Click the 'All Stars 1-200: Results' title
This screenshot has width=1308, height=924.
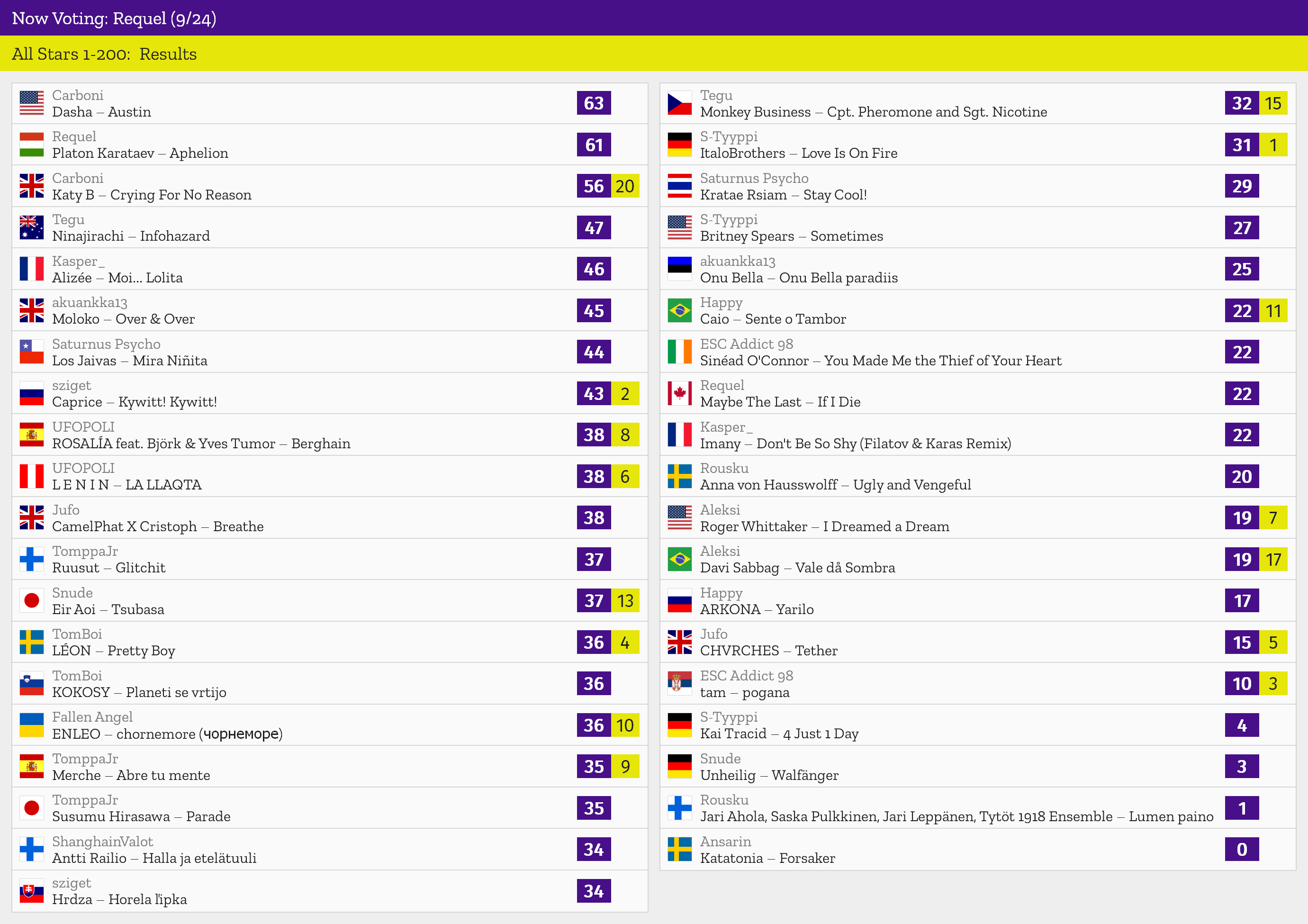[104, 54]
